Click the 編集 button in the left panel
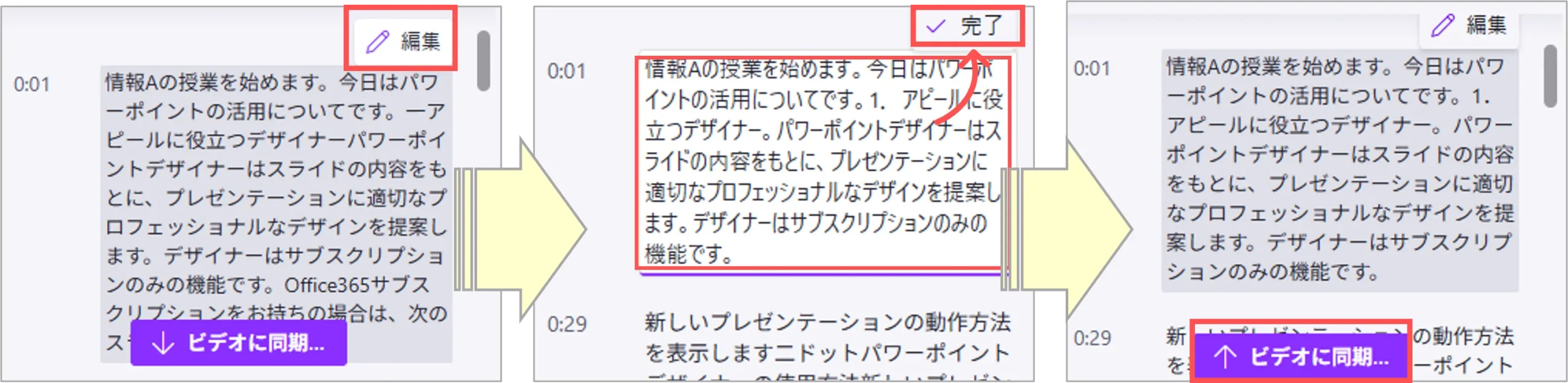This screenshot has width=1568, height=383. (x=403, y=41)
